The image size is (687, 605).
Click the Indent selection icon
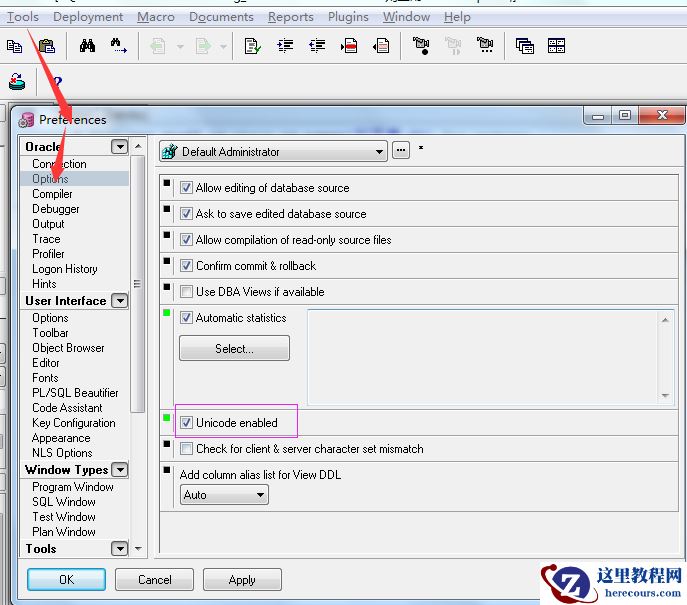click(x=285, y=46)
